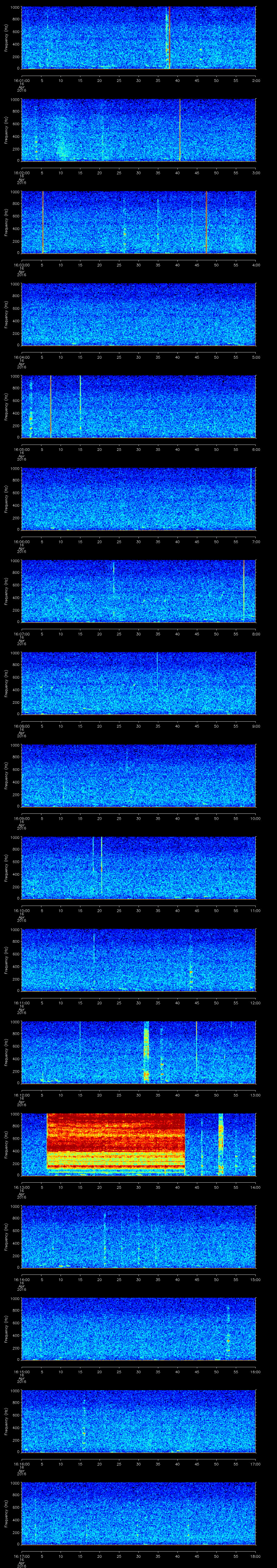
Task: Click the 16:16:00 start time label
Action: [x=21, y=1464]
